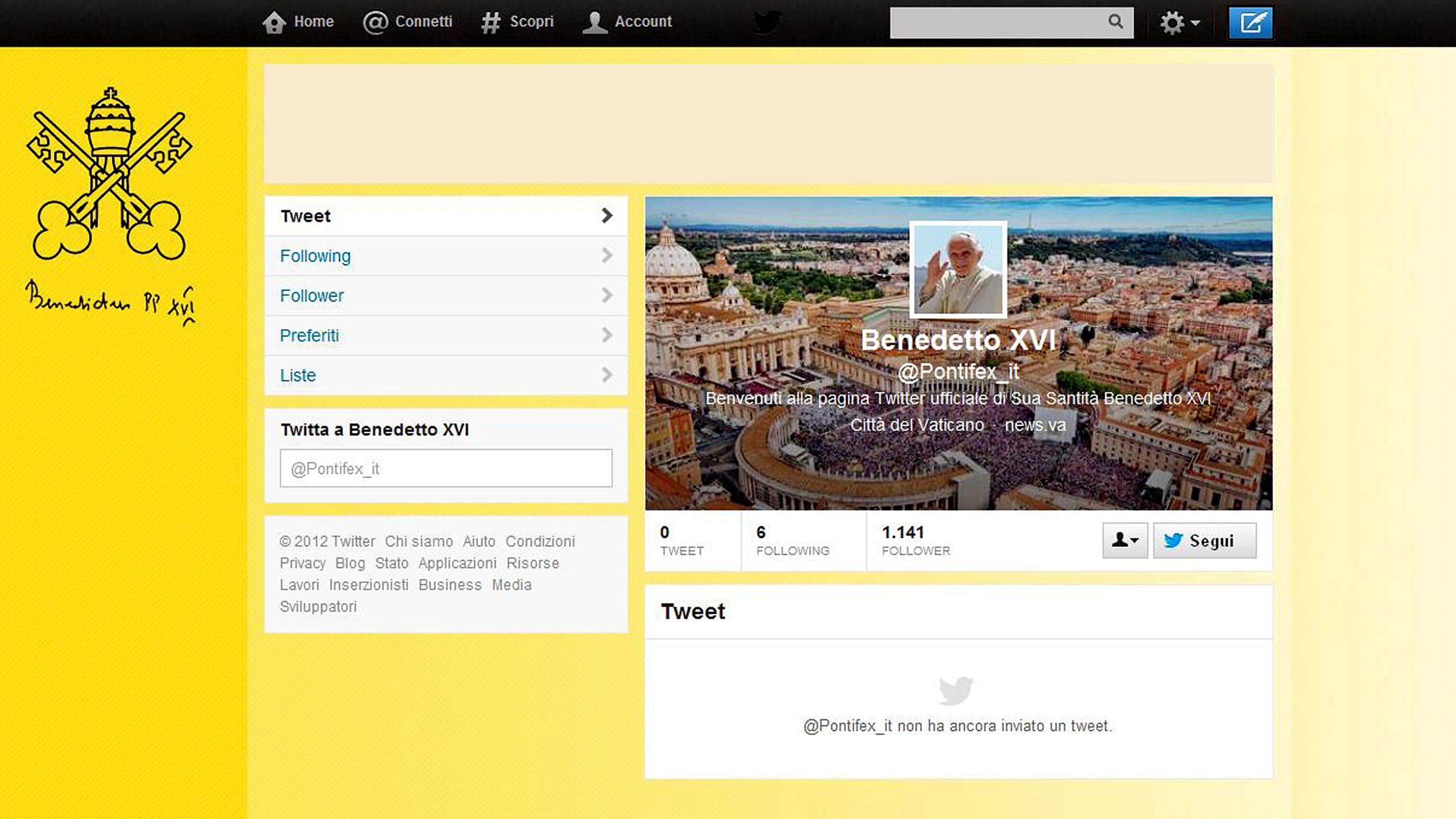
Task: Click the chevron next to Follower
Action: (607, 295)
